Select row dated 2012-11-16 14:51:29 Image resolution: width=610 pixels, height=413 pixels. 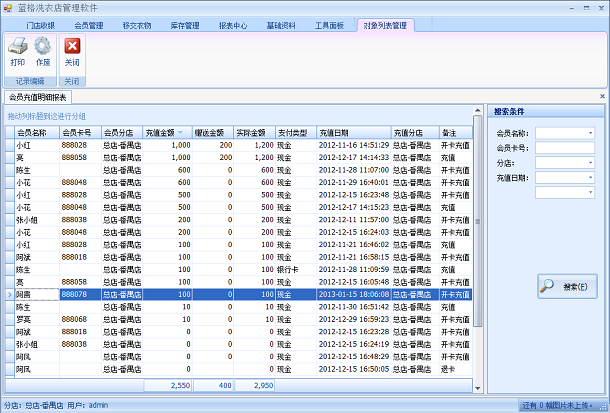(x=239, y=145)
